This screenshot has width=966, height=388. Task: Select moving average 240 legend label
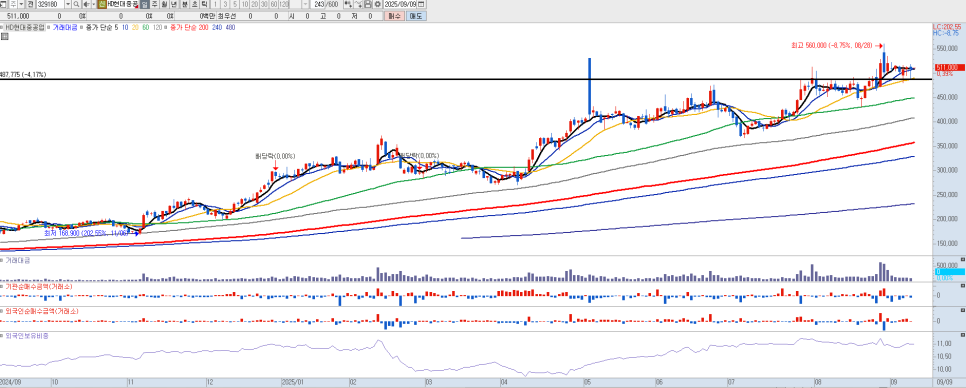click(x=217, y=28)
